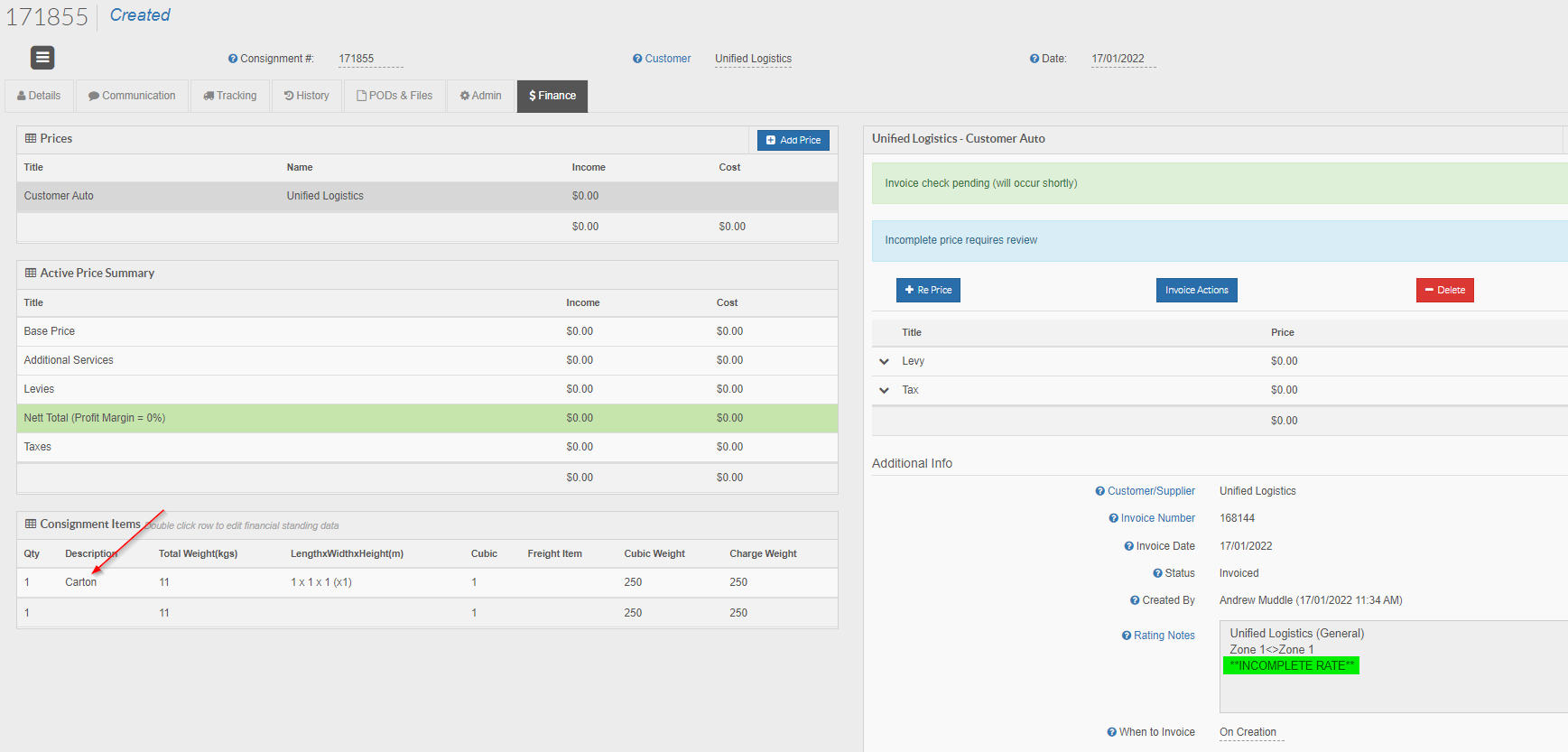Open Invoice Actions
This screenshot has width=1568, height=752.
coord(1197,290)
